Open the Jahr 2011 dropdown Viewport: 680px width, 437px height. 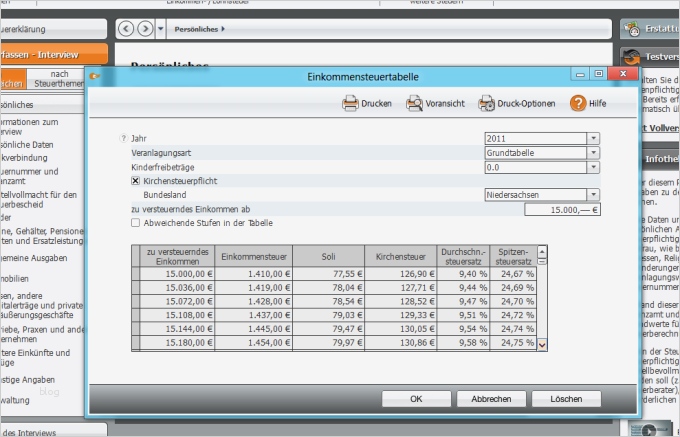[x=593, y=138]
